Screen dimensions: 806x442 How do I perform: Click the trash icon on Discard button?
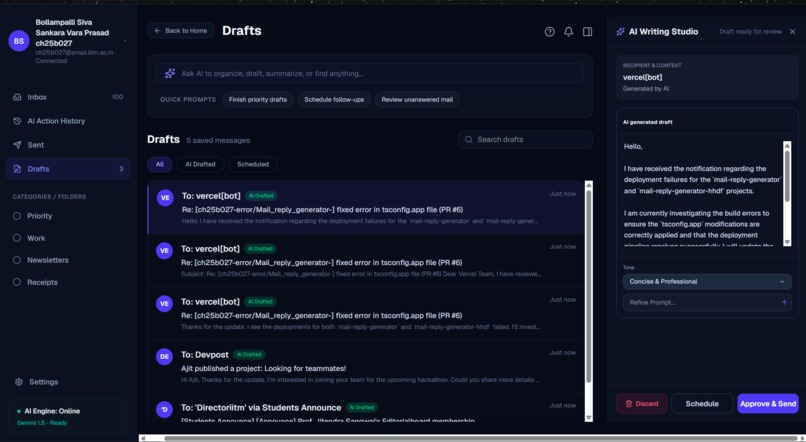coord(629,403)
